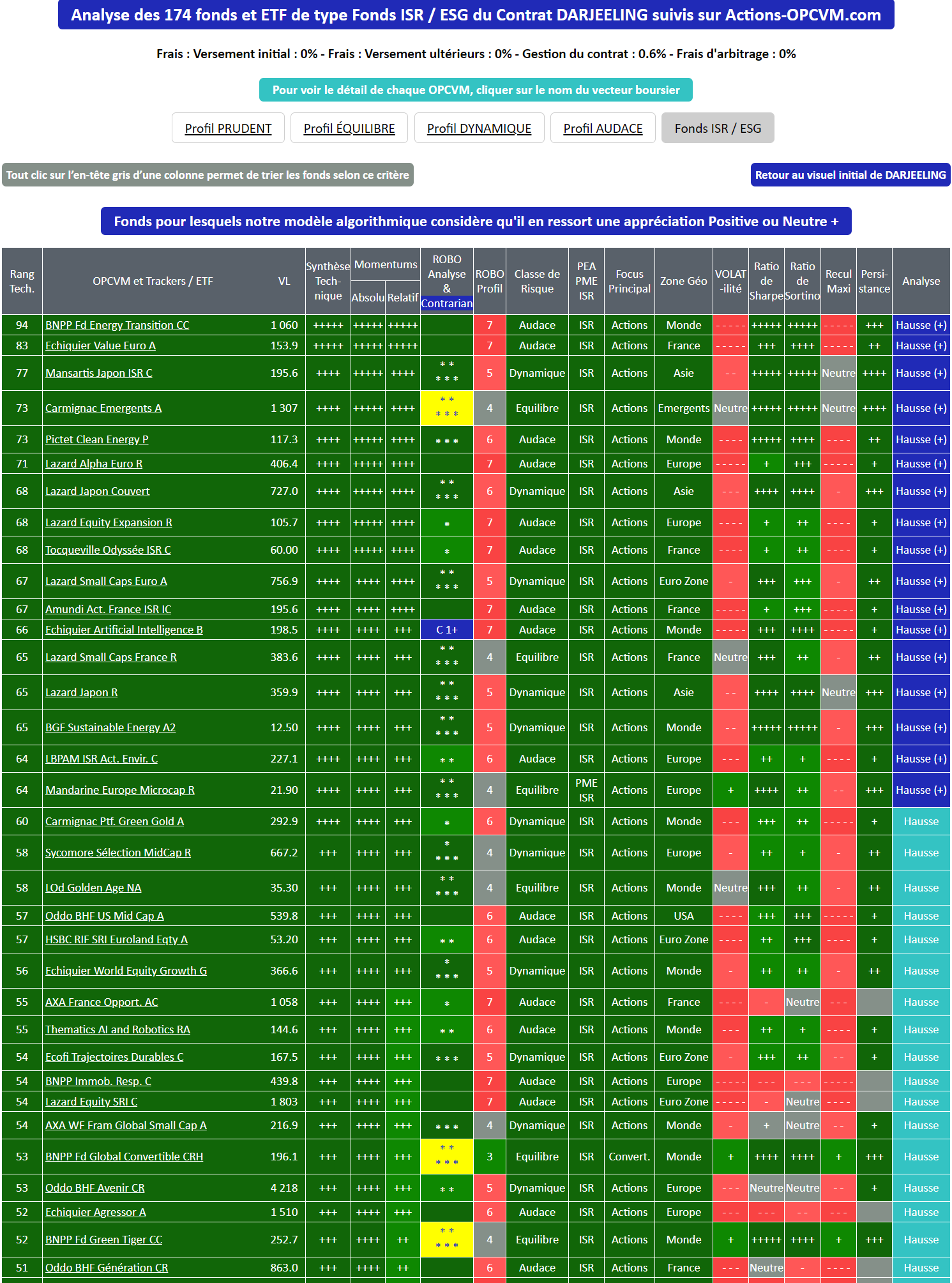Click the C 1+ contrarian cell
This screenshot has height=1283, width=952.
tap(447, 630)
